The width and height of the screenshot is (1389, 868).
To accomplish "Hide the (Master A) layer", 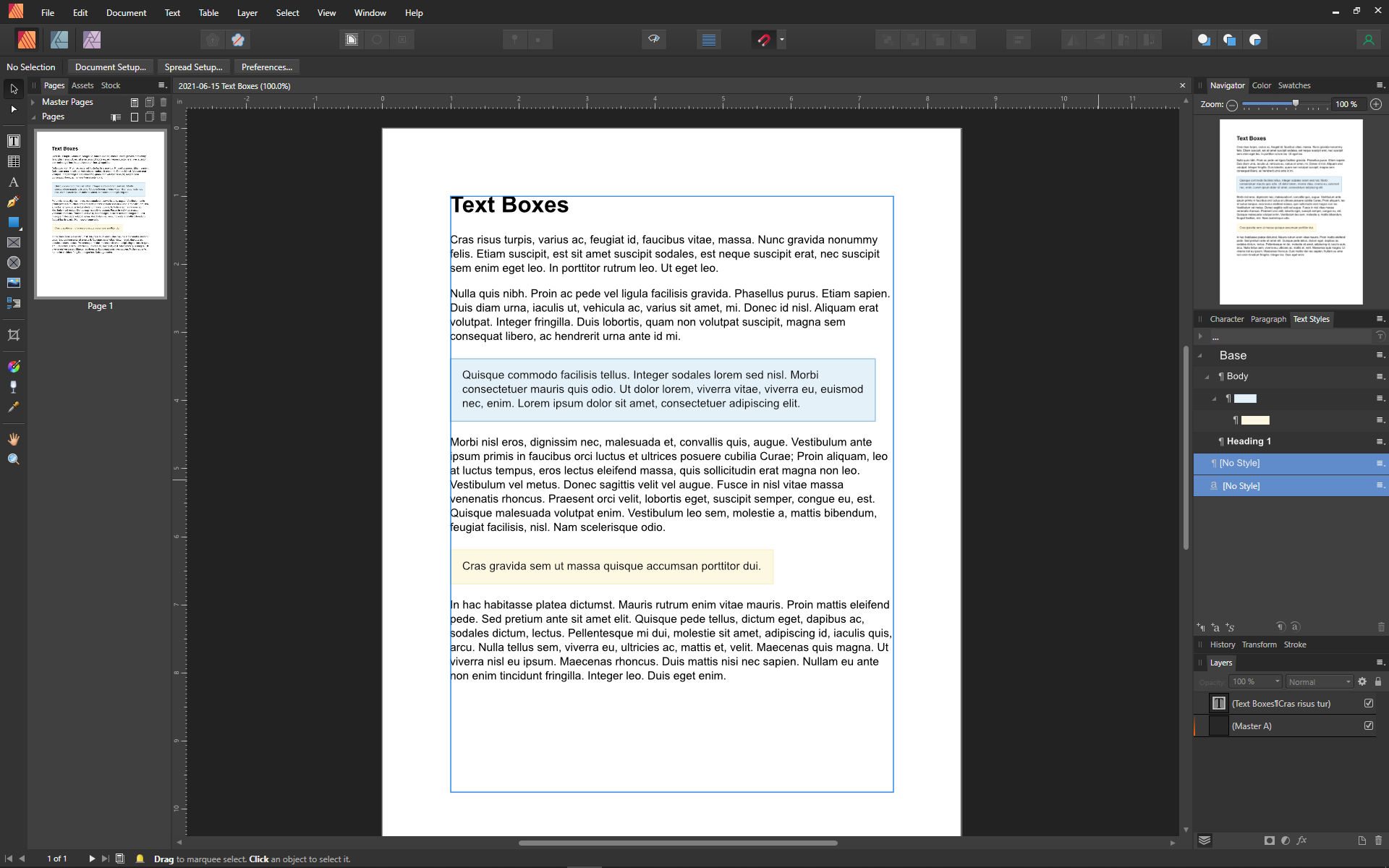I will pyautogui.click(x=1368, y=726).
